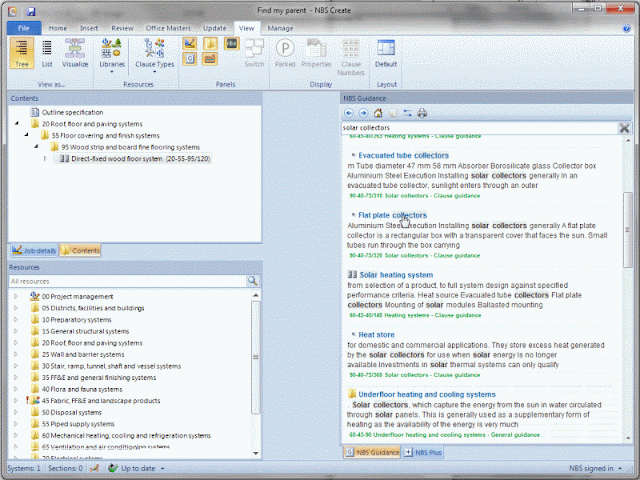Screen dimensions: 640x480
Task: Open the NBS signed in dropdown arrow
Action: pyautogui.click(x=620, y=468)
